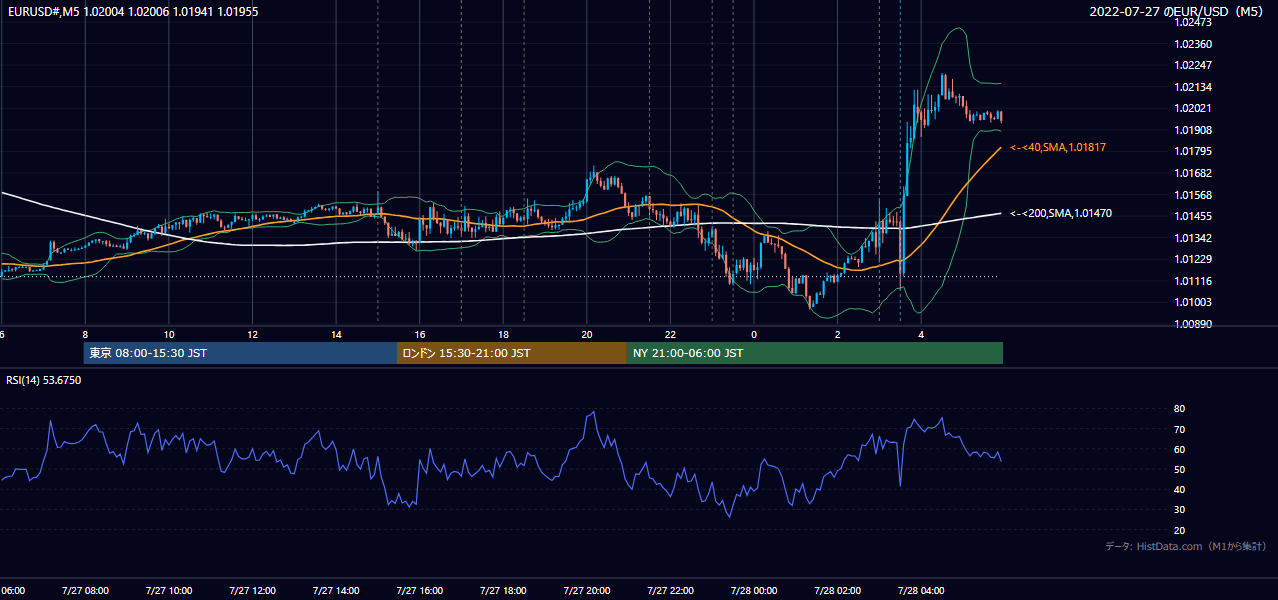Click price axis value 1.01229
Screen dimensions: 1278x600
[x=1193, y=259]
